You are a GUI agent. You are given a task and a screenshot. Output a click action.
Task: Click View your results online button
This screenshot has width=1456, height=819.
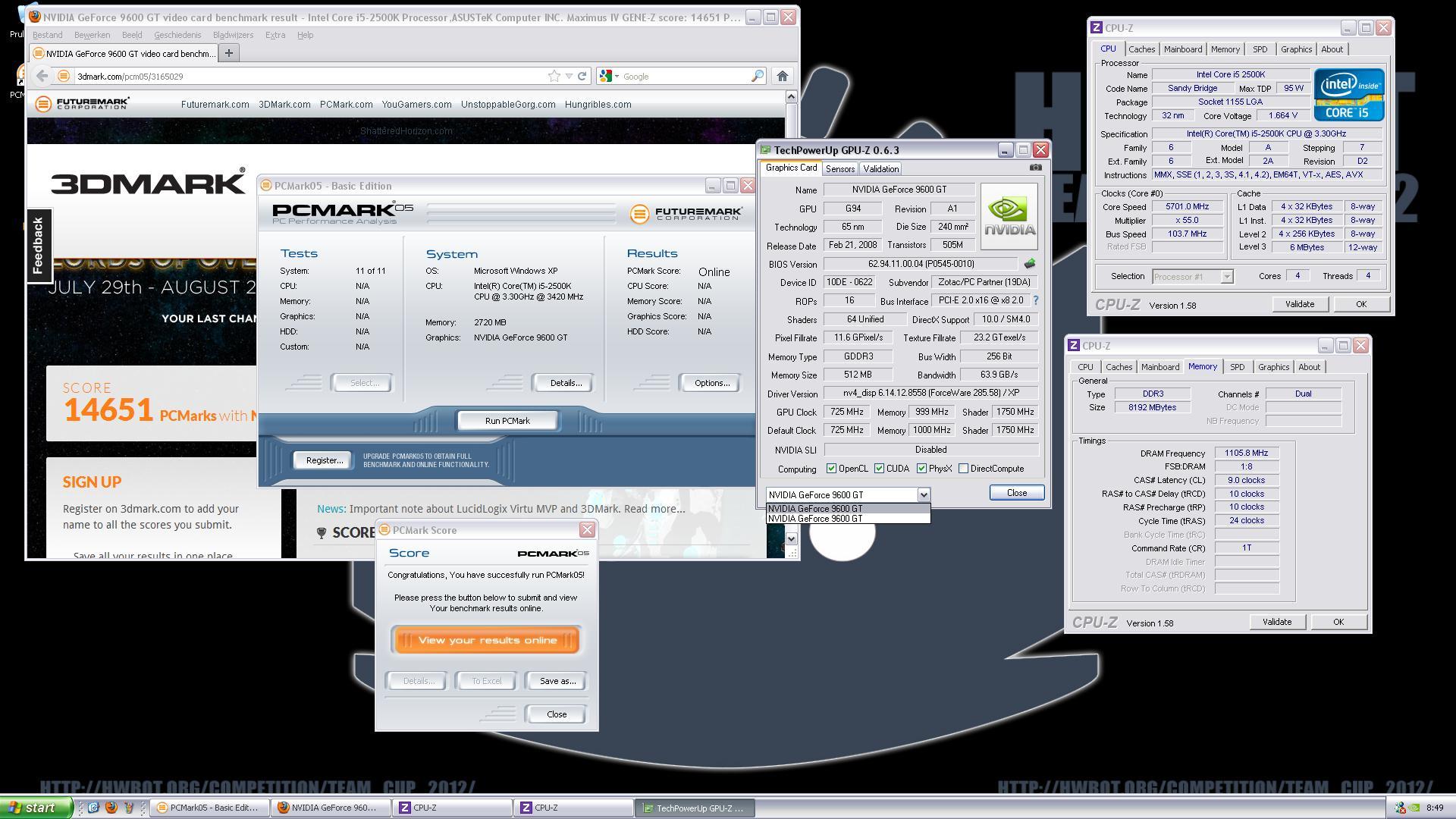(485, 640)
